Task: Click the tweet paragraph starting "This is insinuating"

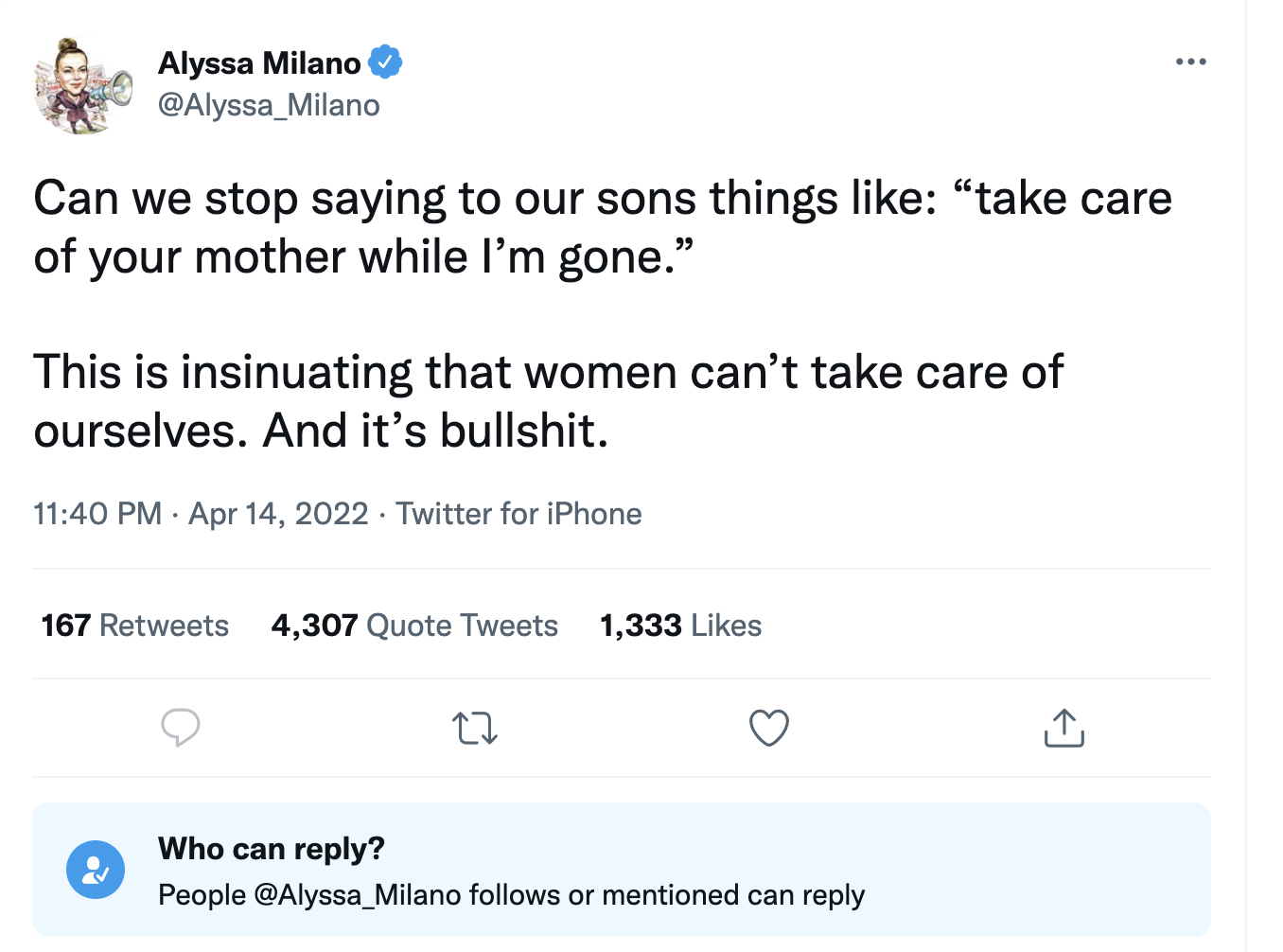Action: pos(549,401)
